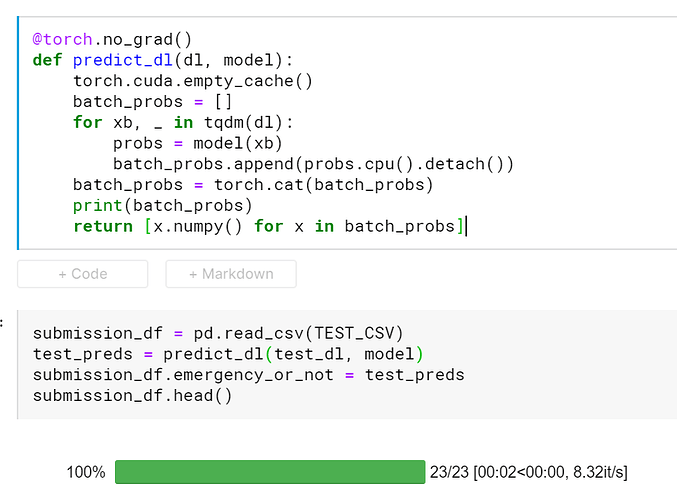Click the torch.cuda.empty_cache() line
Viewport: 677px width, 500px height.
tap(192, 80)
